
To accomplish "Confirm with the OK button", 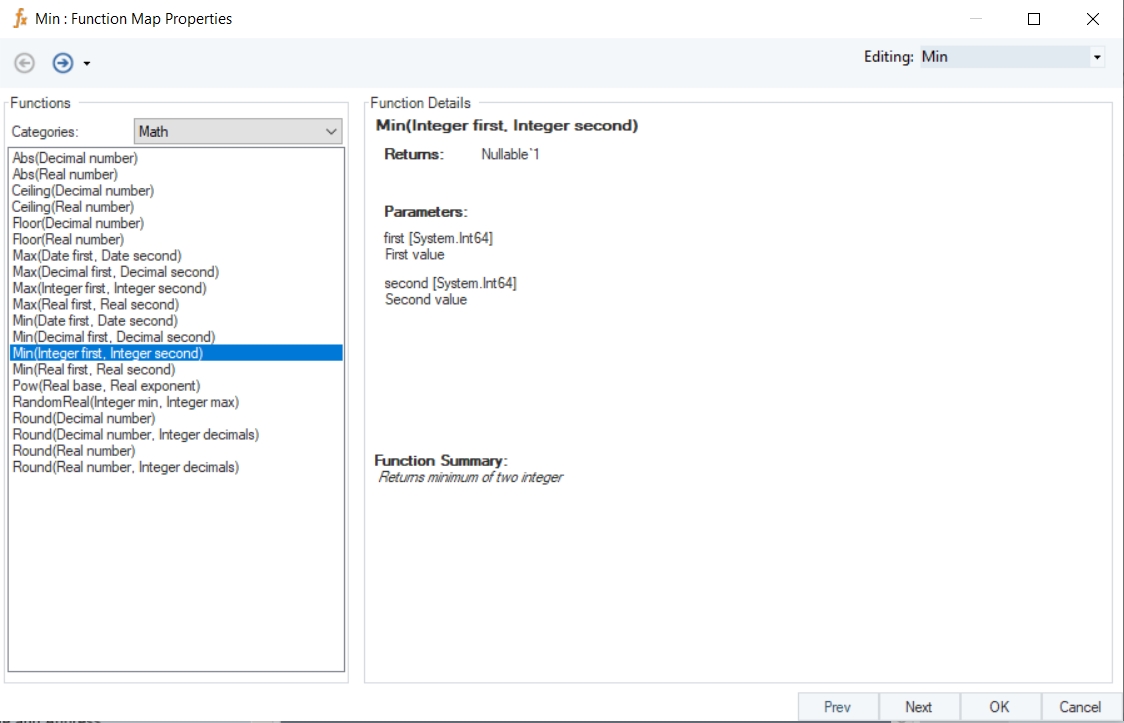I will point(999,706).
